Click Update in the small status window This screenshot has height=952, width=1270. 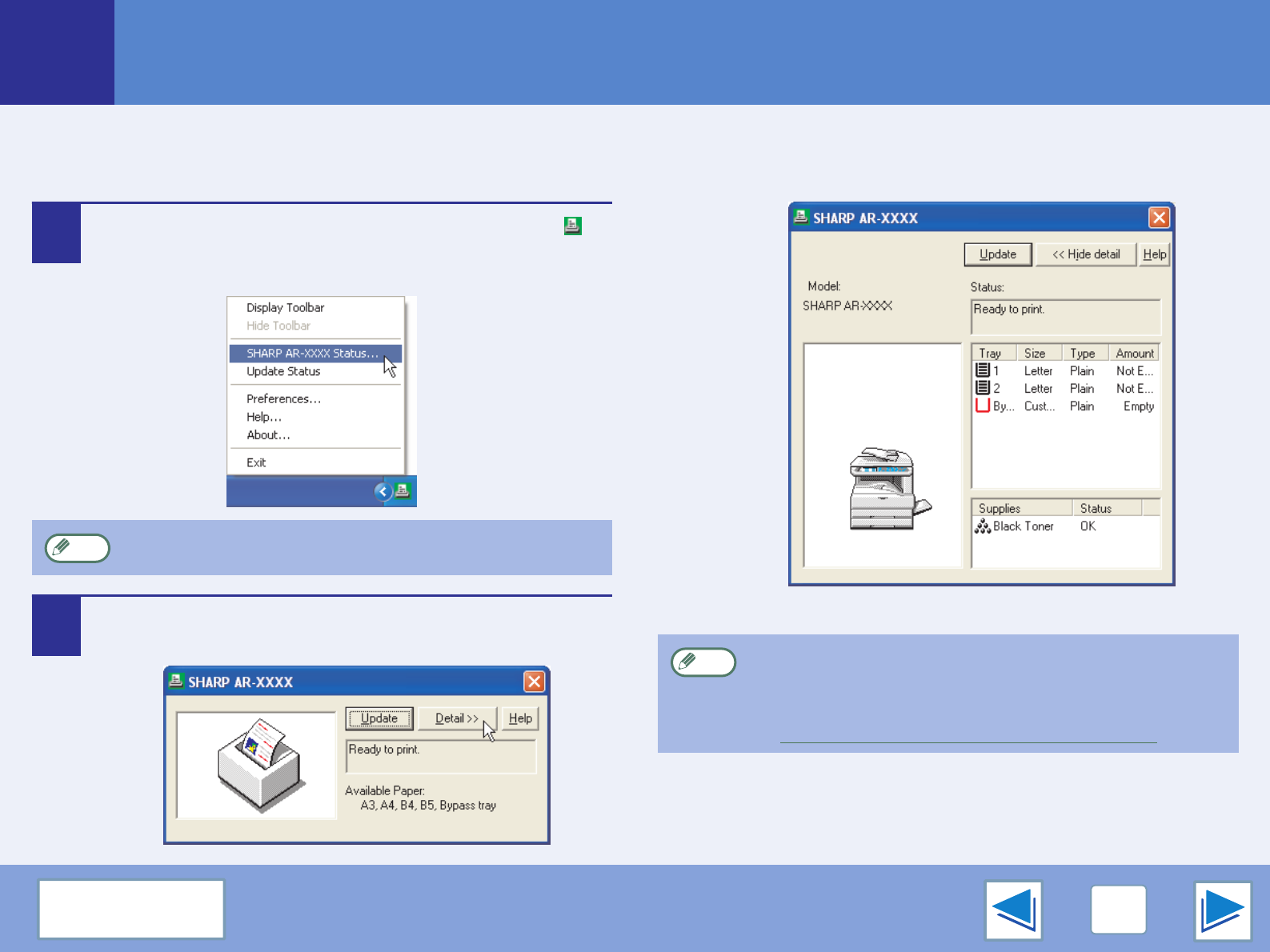(379, 718)
